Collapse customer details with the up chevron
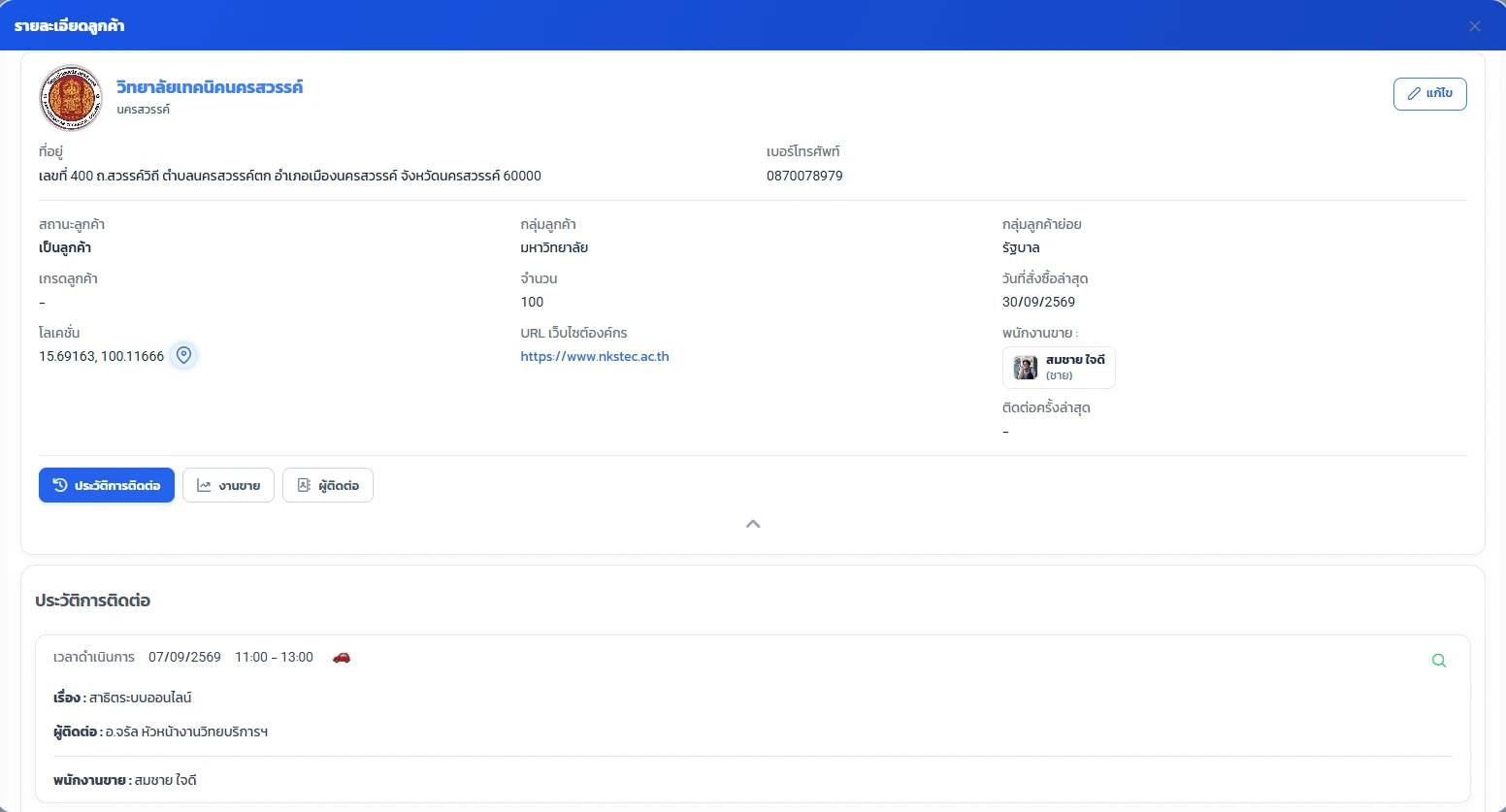The image size is (1506, 812). [753, 524]
